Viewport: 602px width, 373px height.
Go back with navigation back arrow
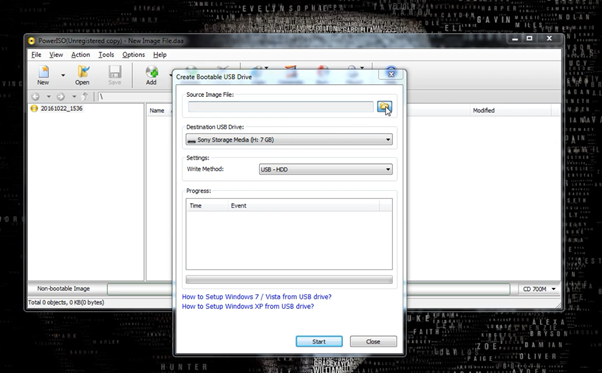[x=36, y=96]
